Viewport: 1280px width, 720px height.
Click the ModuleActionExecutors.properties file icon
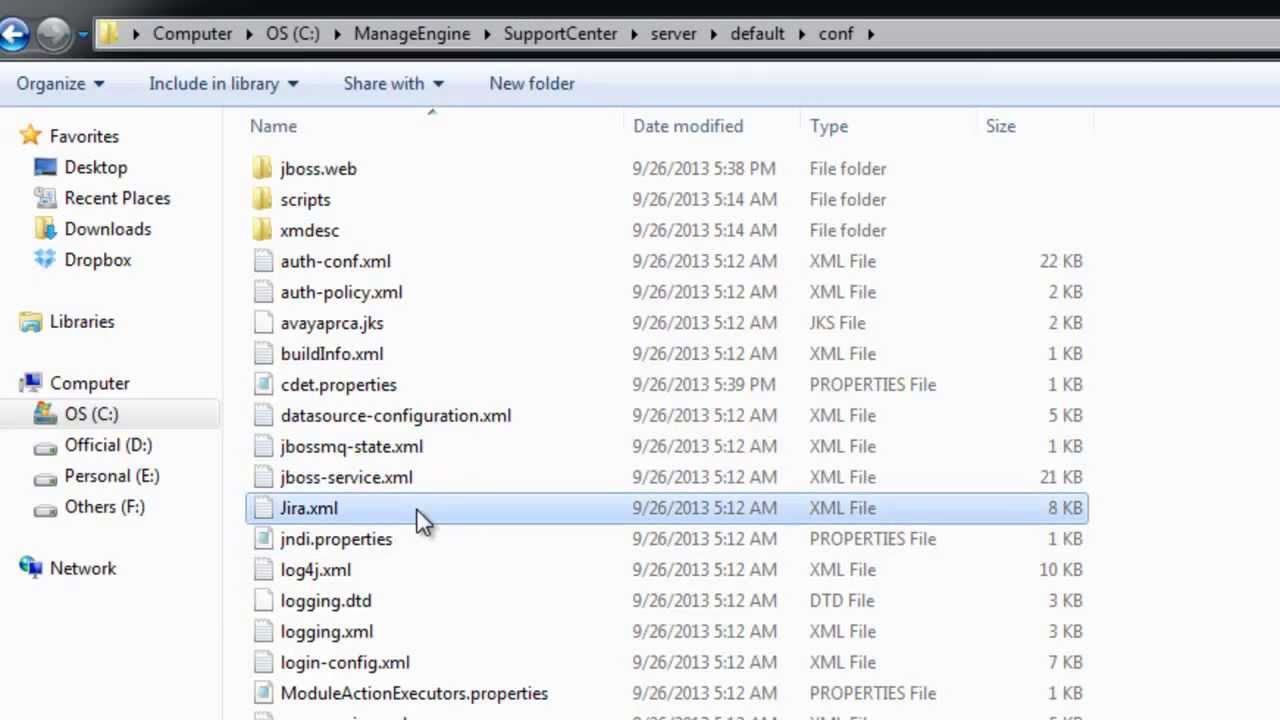pos(262,693)
